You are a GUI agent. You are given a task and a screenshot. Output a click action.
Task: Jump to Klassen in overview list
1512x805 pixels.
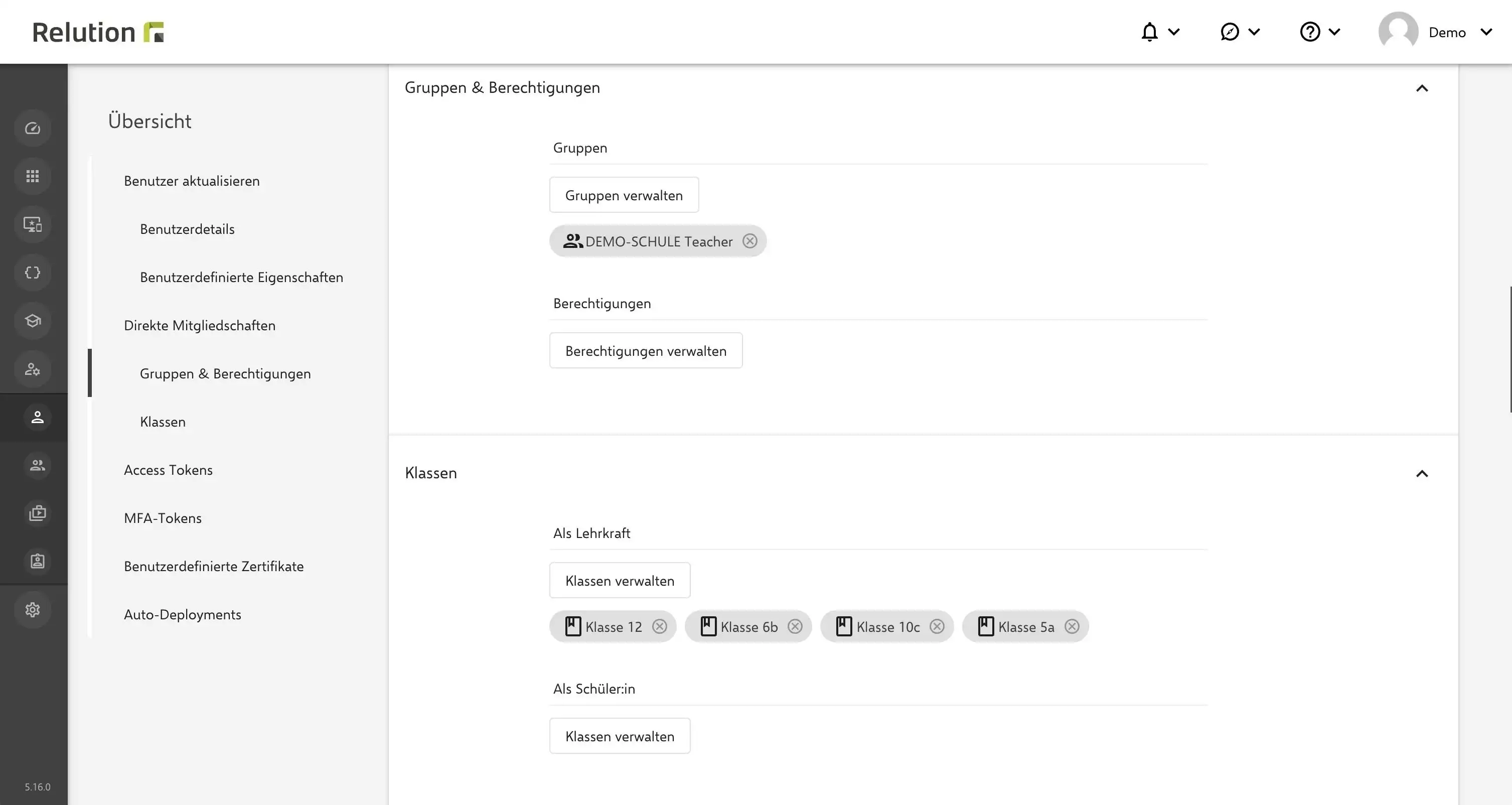click(x=163, y=422)
